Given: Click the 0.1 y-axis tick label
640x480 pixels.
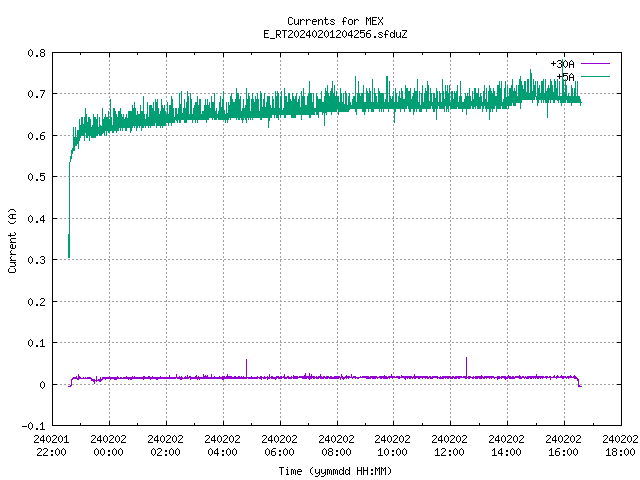Looking at the screenshot, I should pos(36,343).
